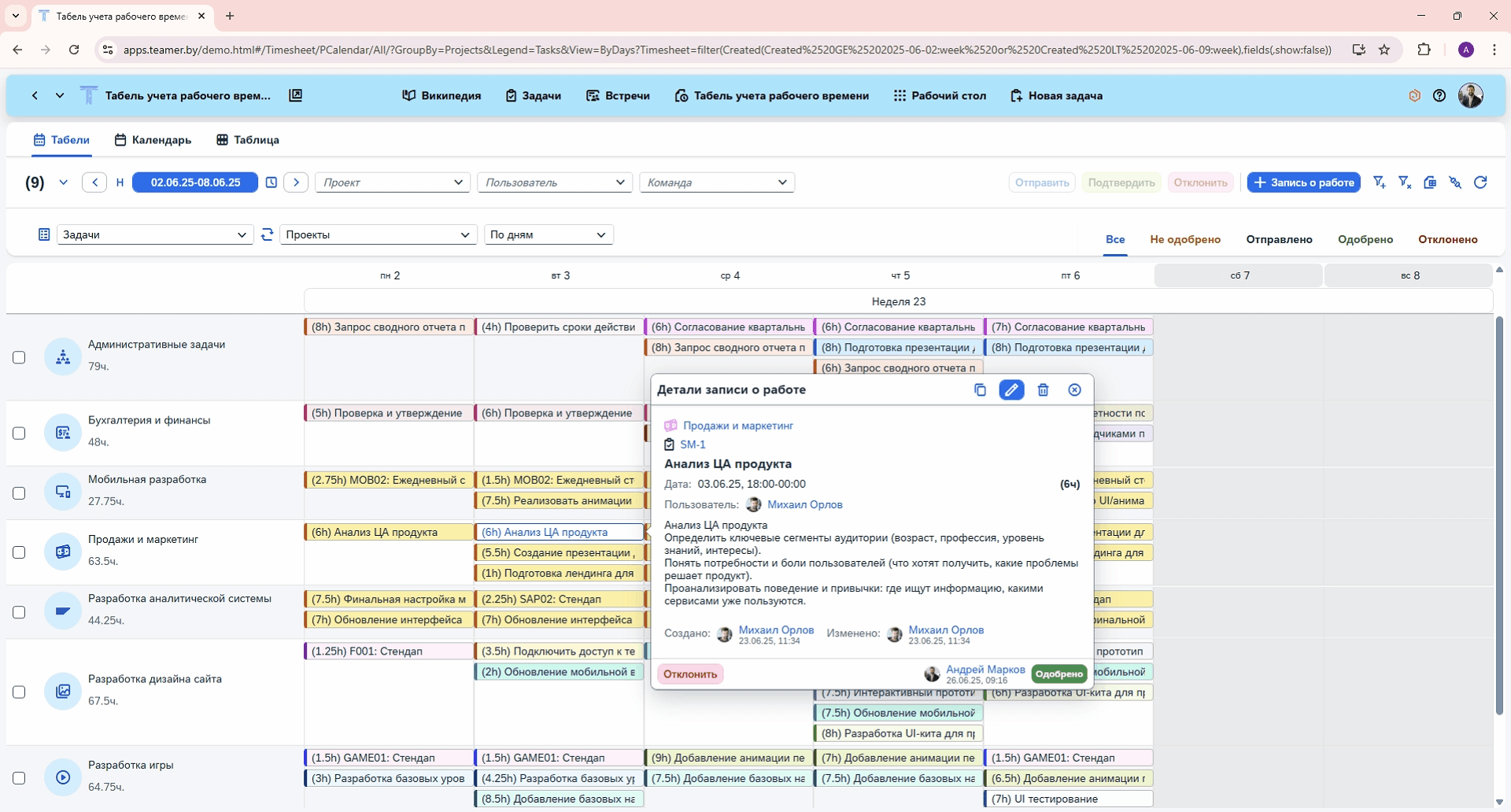The image size is (1511, 812).
Task: Click the calendar today icon beside date range
Action: 272,183
